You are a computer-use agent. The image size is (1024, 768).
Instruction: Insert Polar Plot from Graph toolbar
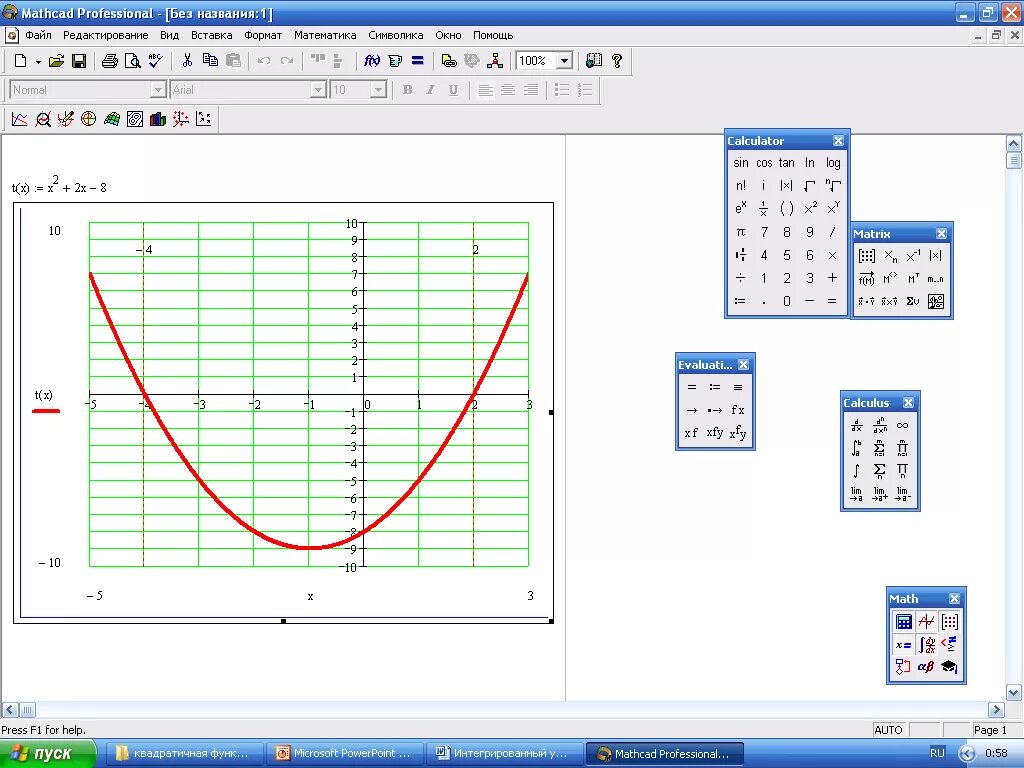pos(88,119)
